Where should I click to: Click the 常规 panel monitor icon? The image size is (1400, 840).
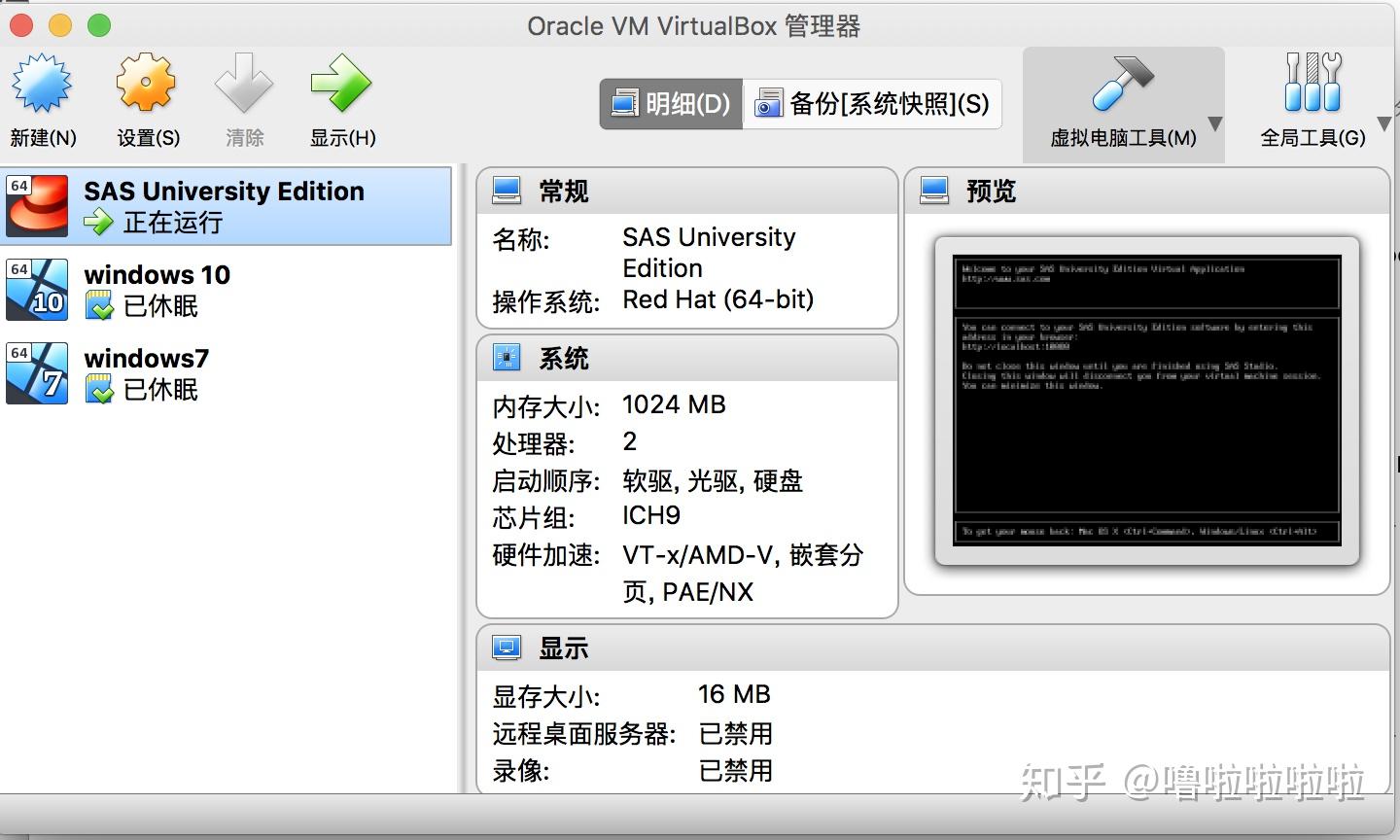(x=507, y=190)
